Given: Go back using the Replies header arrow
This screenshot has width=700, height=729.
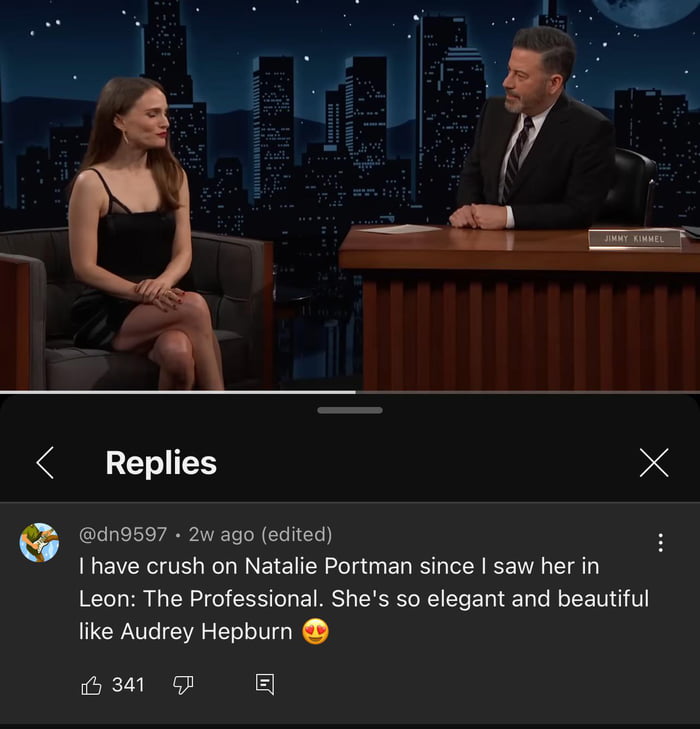Looking at the screenshot, I should click(x=45, y=463).
